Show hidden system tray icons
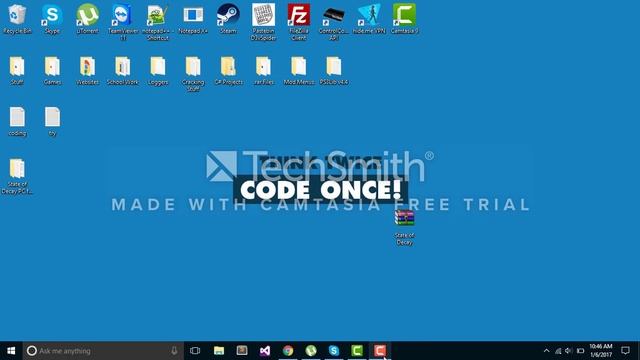The image size is (640, 360). [547, 351]
